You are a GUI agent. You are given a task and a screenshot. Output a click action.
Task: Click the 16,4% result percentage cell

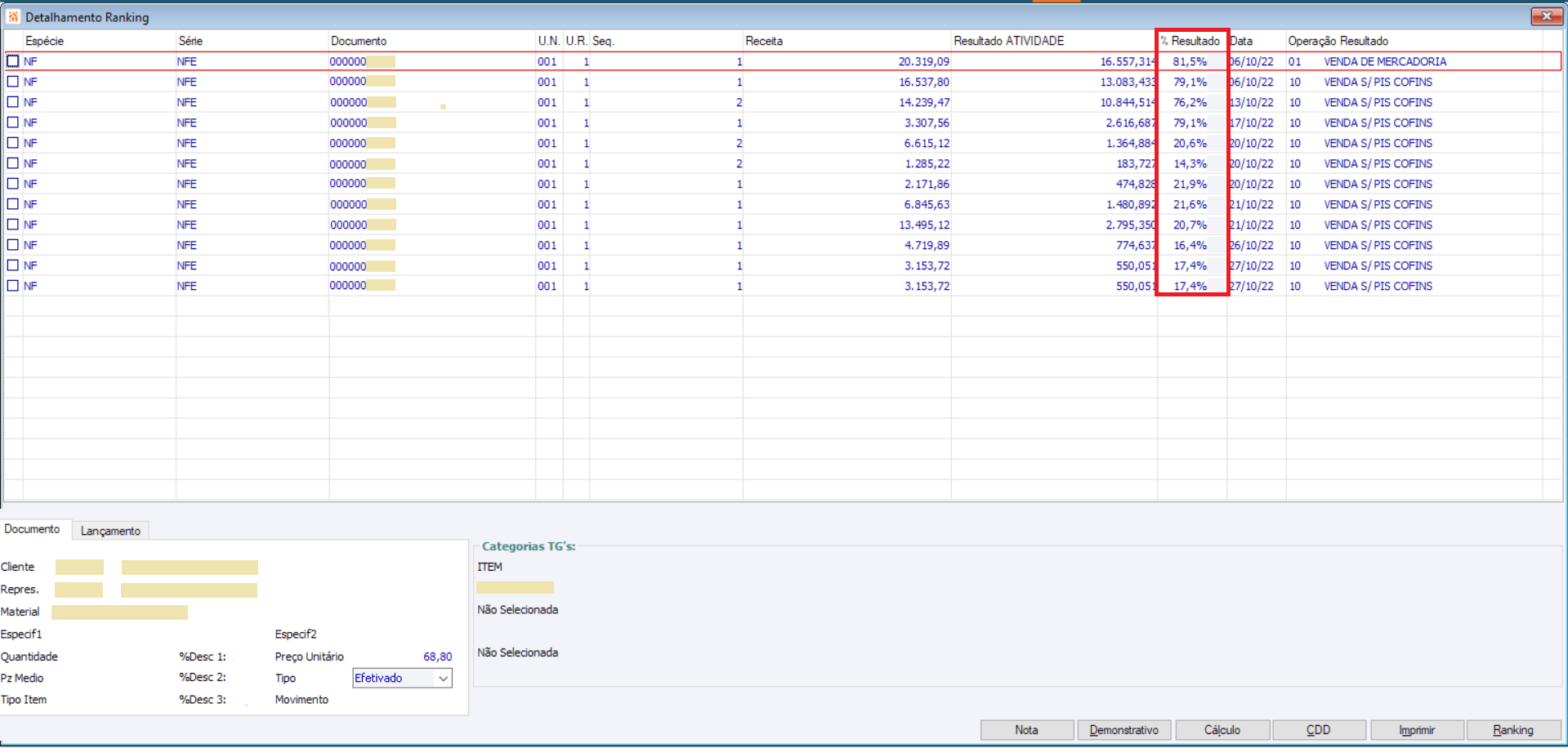coord(1191,245)
